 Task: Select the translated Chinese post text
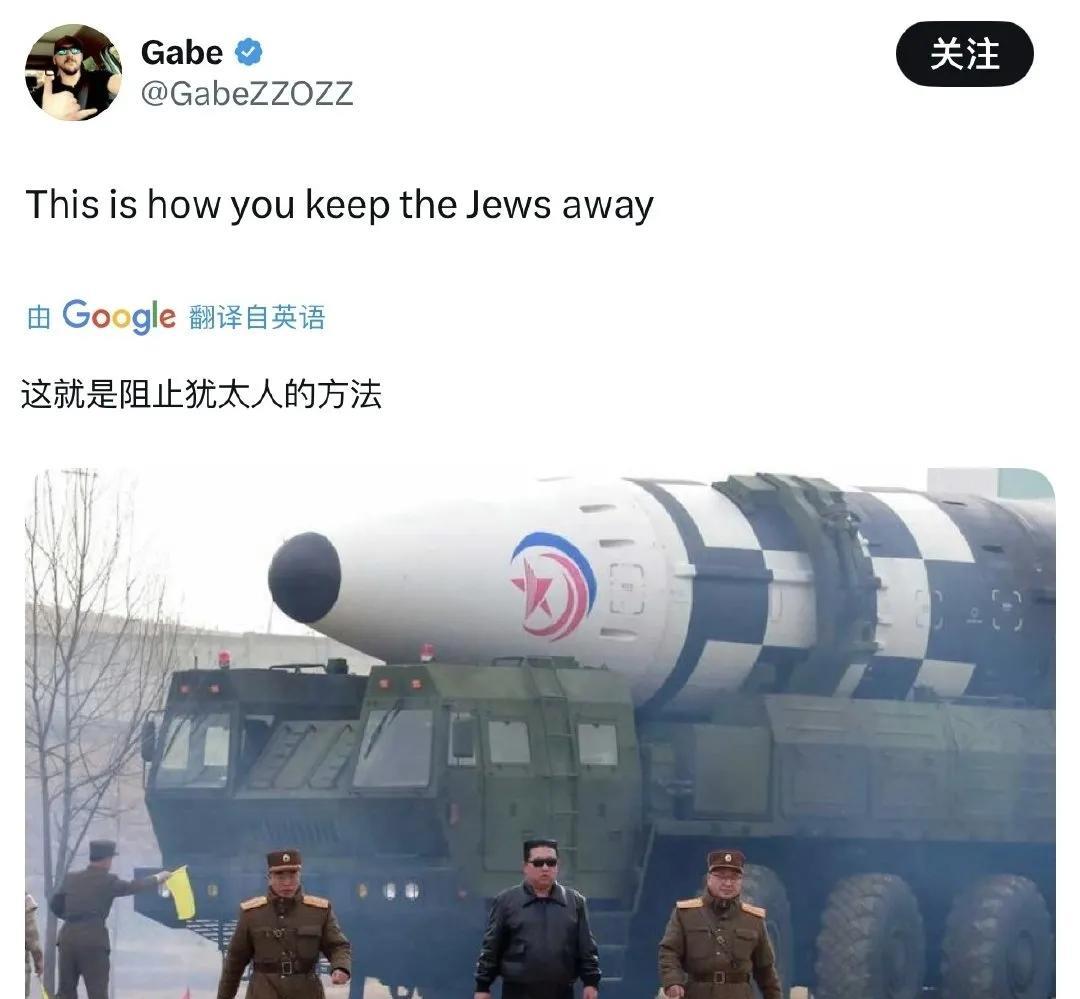(201, 395)
